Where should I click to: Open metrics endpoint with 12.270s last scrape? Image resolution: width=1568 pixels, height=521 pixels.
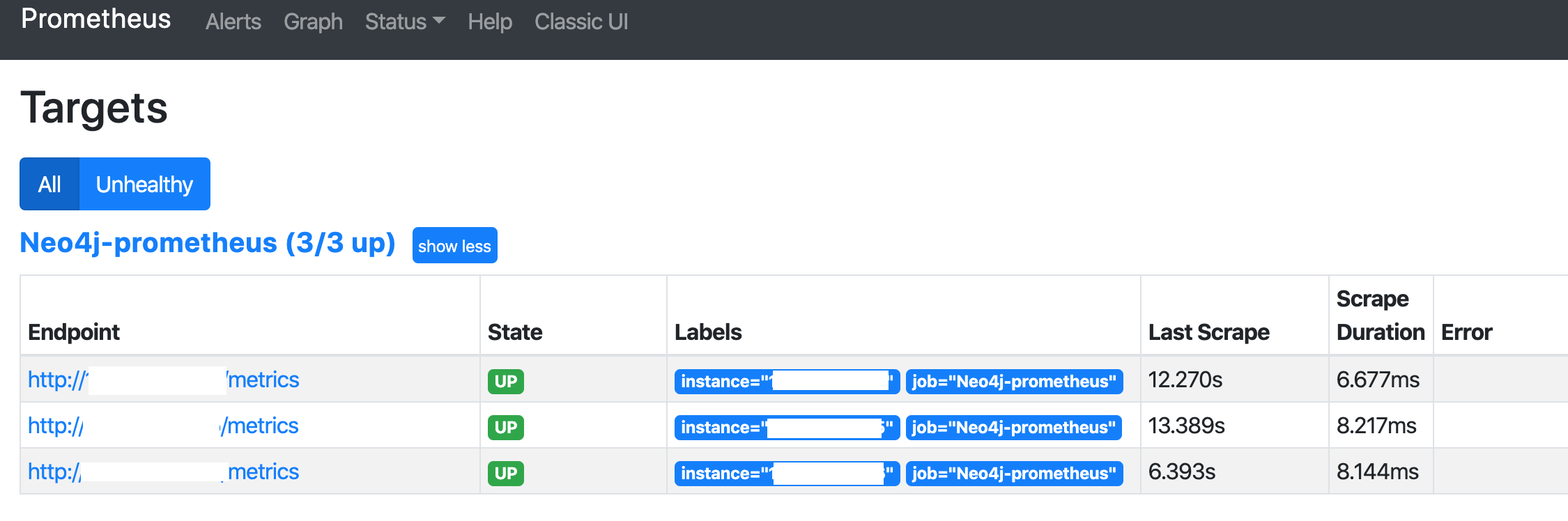coord(164,380)
